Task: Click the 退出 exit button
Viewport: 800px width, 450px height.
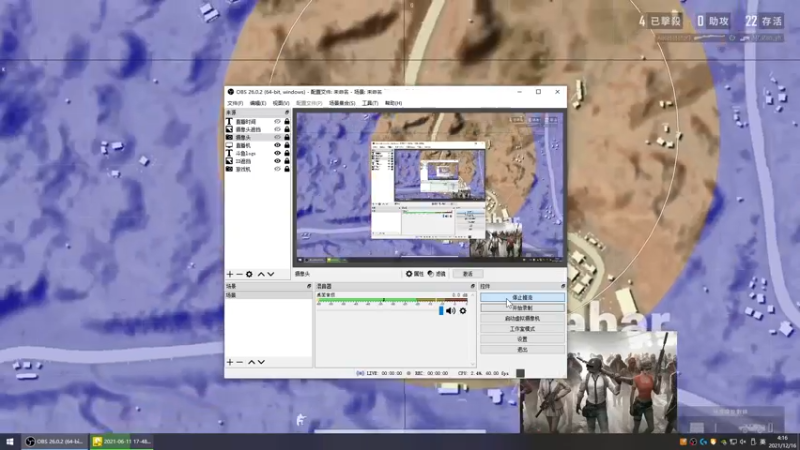Action: [522, 349]
